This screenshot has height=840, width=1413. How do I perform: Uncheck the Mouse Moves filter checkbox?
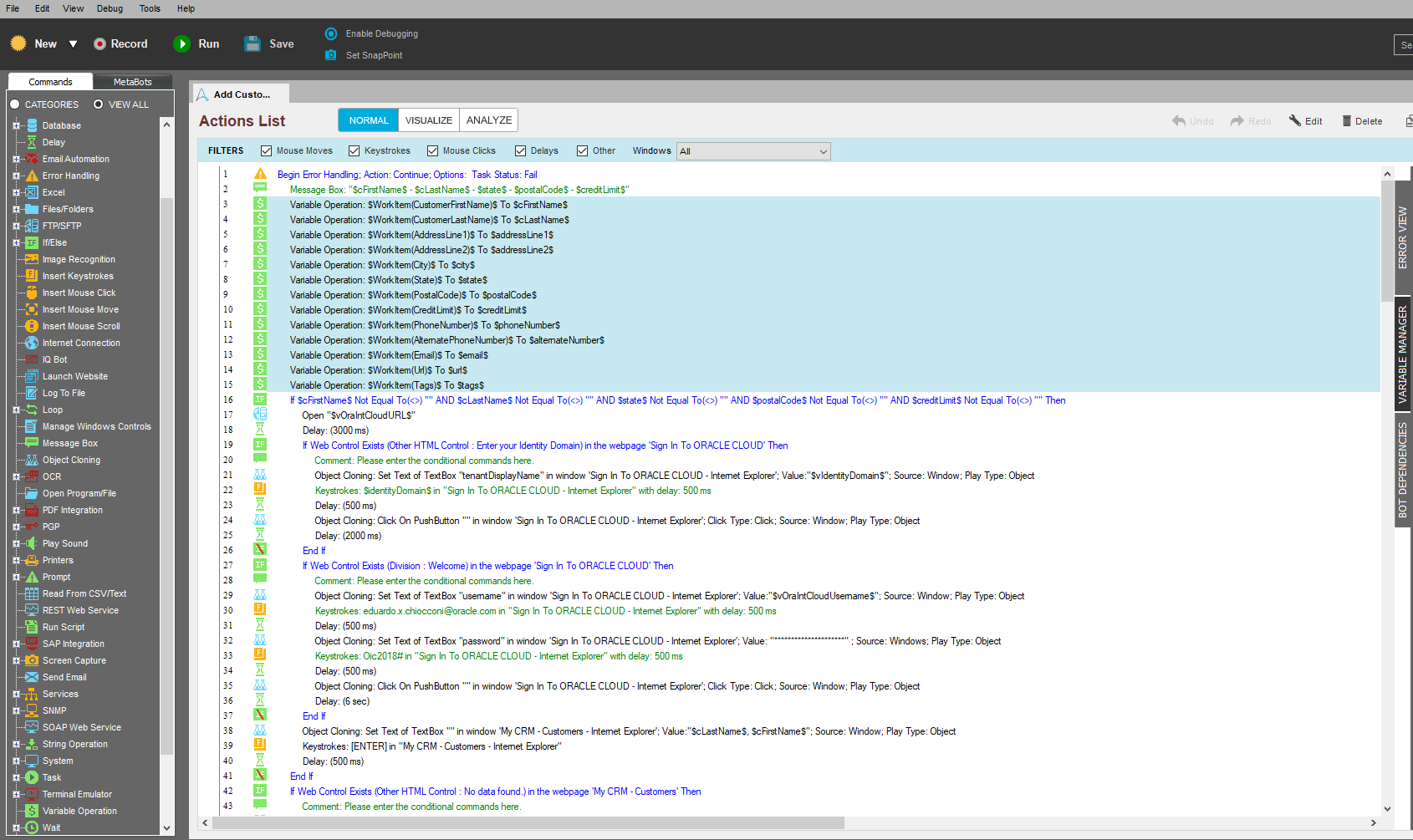click(x=267, y=151)
